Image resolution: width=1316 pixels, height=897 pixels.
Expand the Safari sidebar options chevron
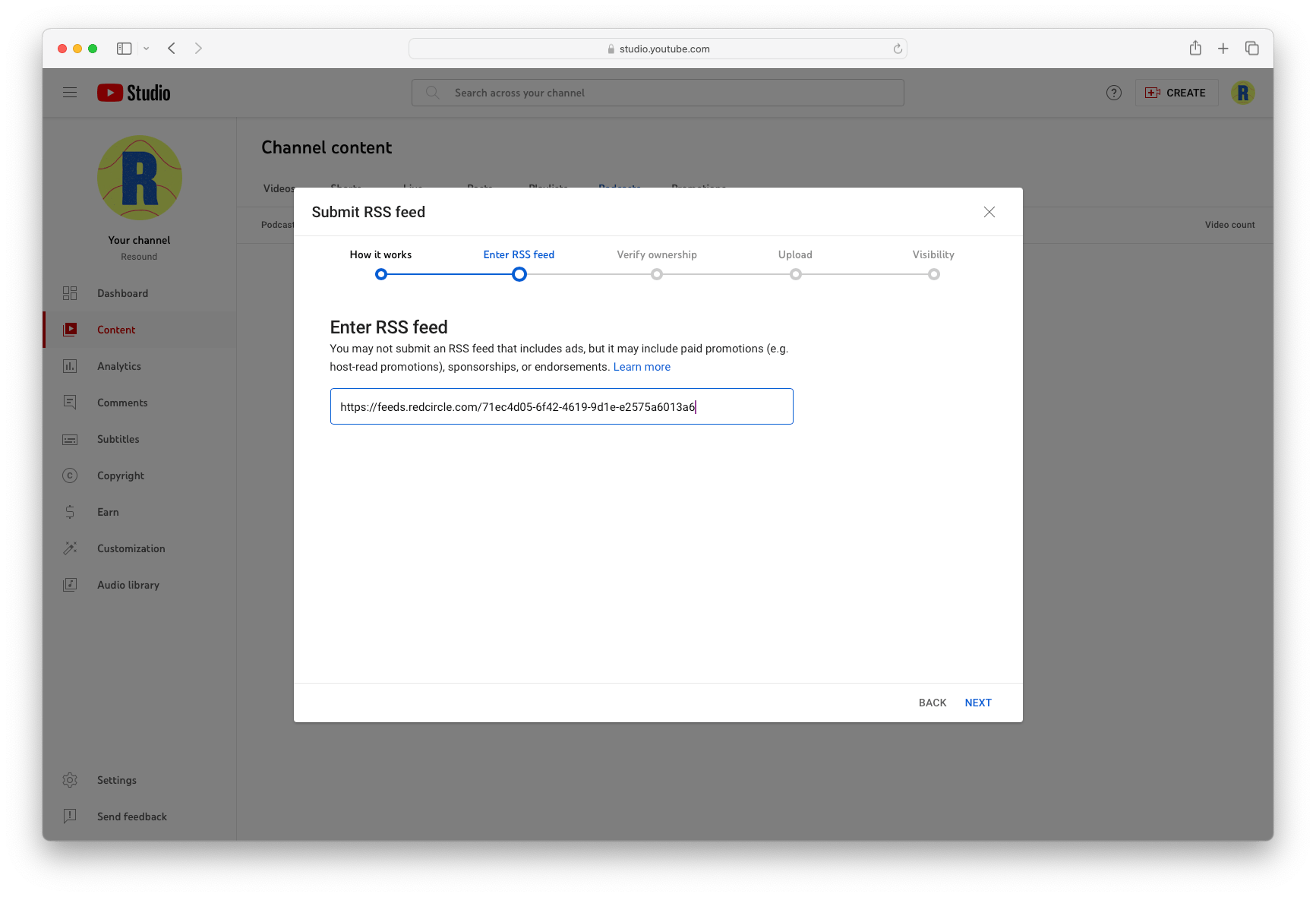pos(146,48)
